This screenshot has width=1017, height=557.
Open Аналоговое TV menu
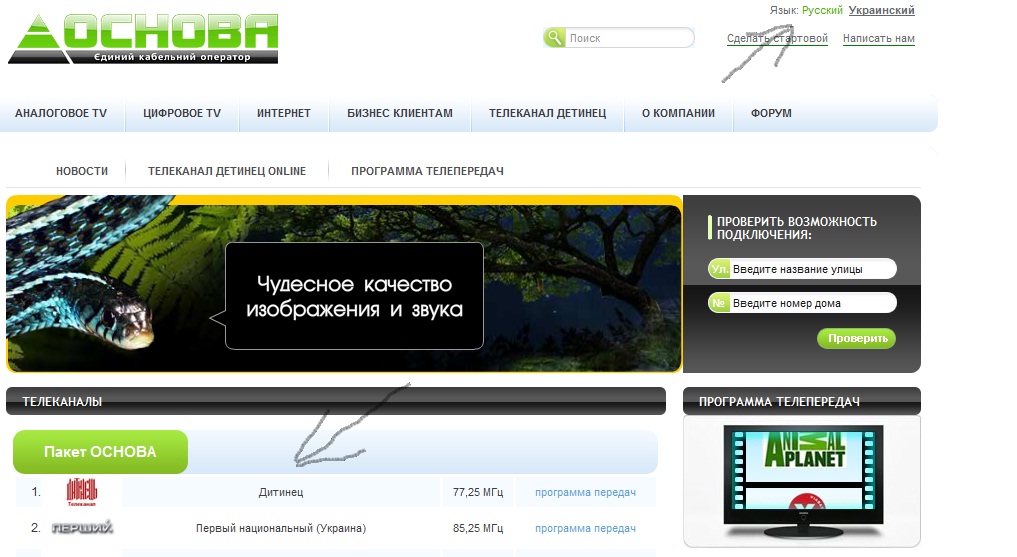pyautogui.click(x=61, y=114)
